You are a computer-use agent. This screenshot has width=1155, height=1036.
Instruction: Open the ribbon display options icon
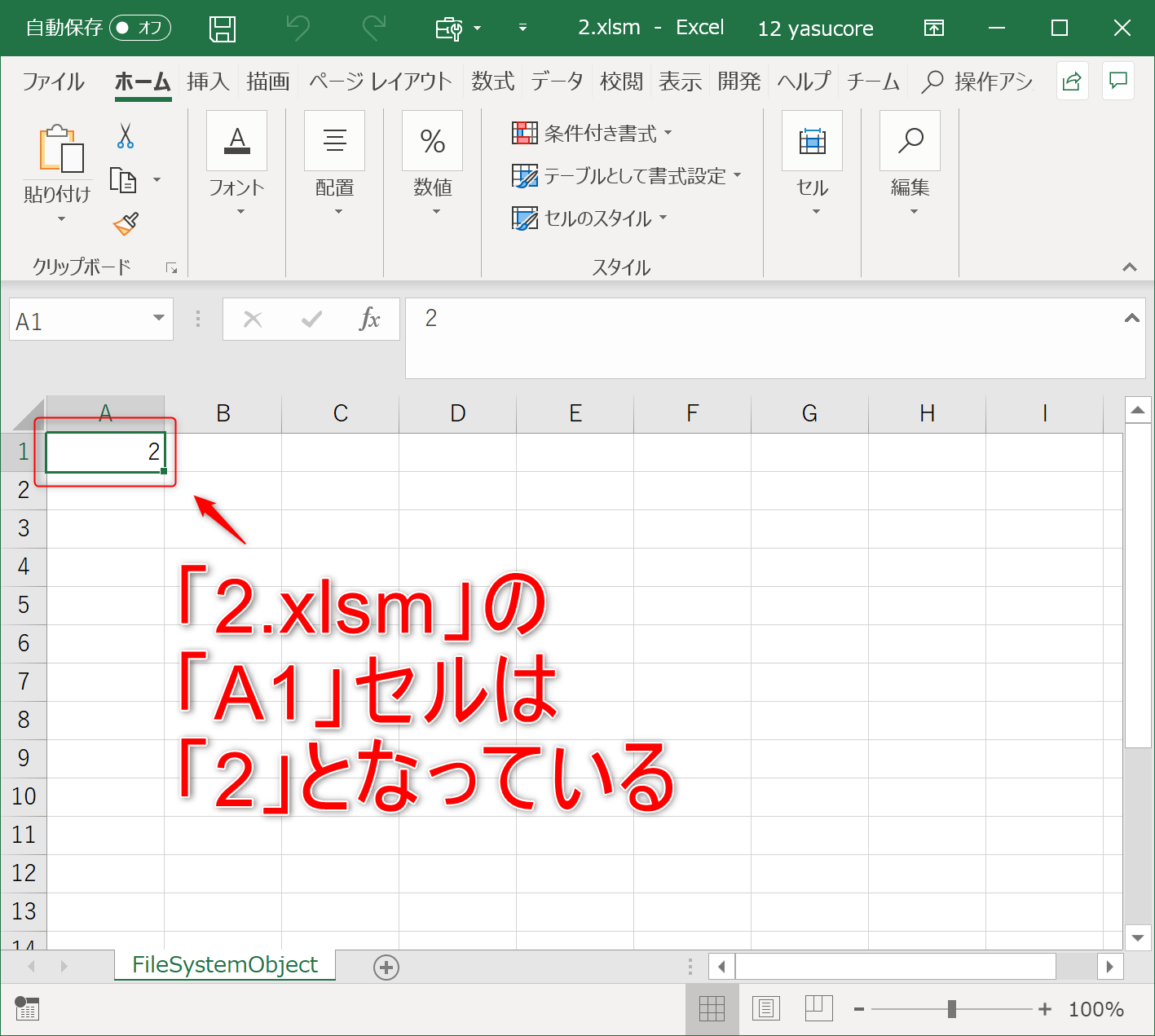tap(934, 29)
